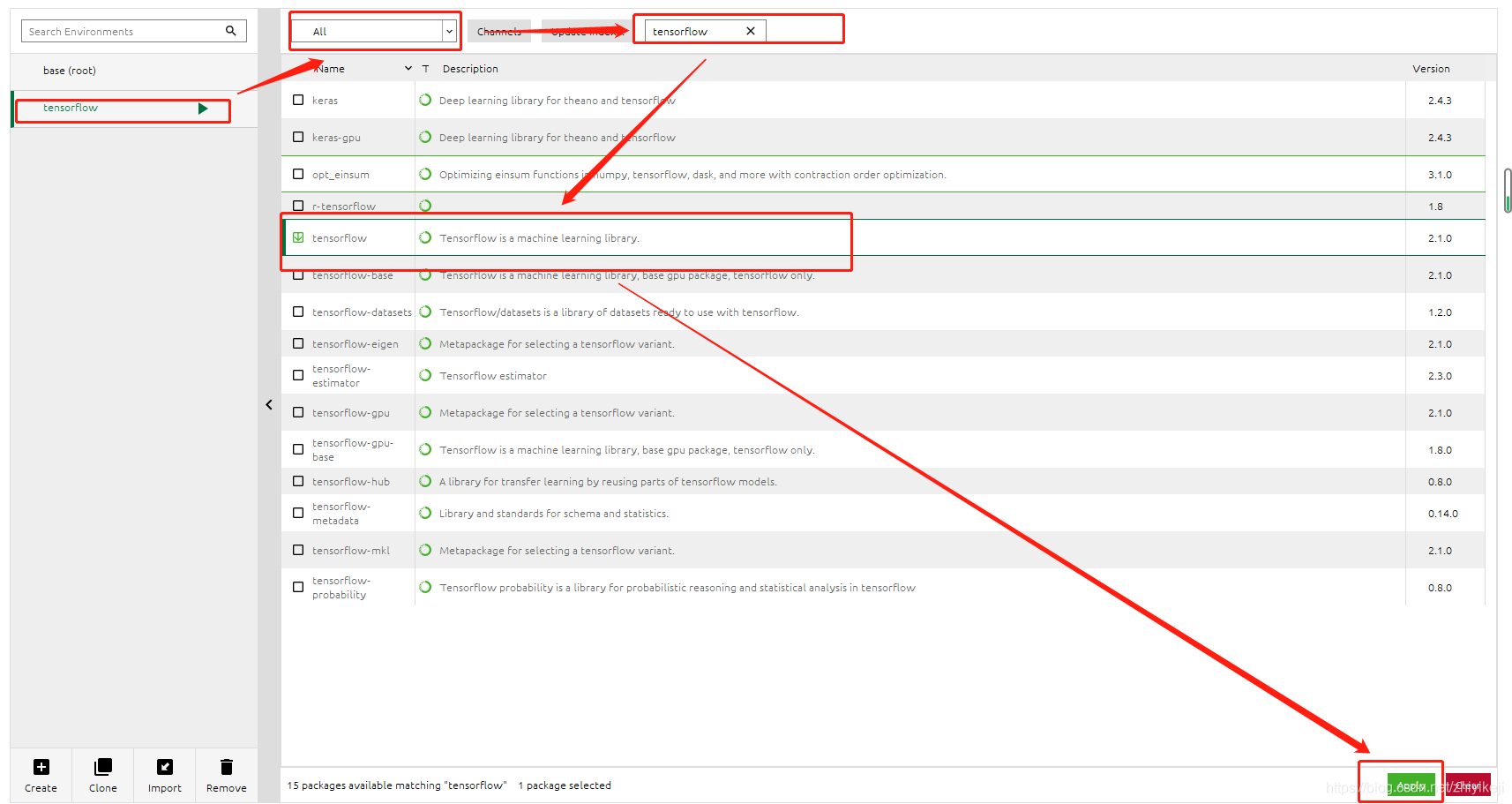The image size is (1512, 804).
Task: Select the base (root) environment
Action: click(x=134, y=71)
